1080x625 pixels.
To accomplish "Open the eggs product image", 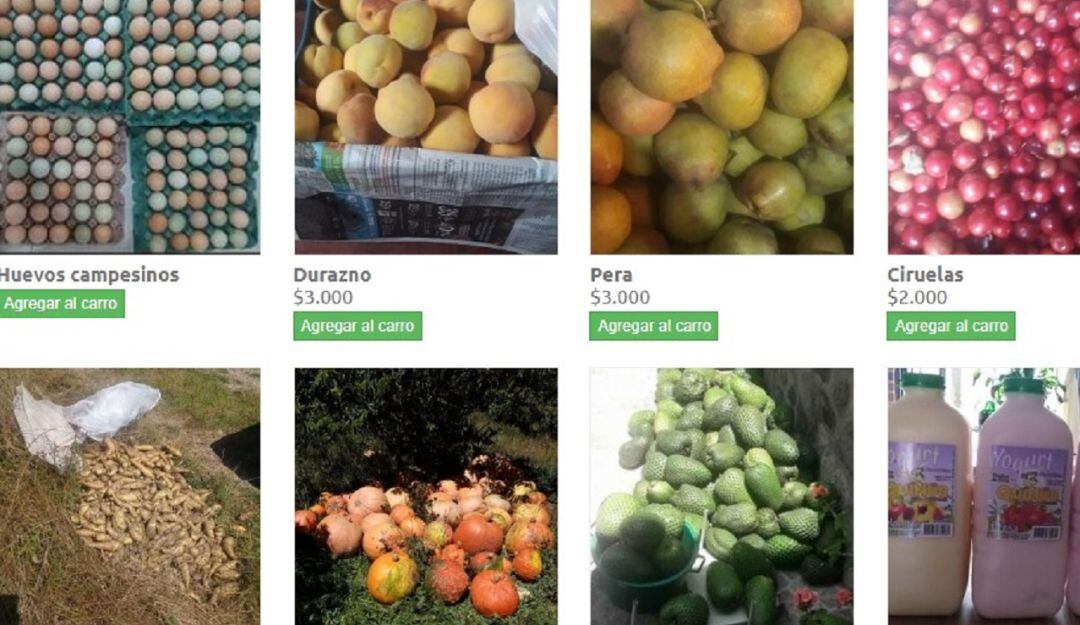I will point(129,127).
